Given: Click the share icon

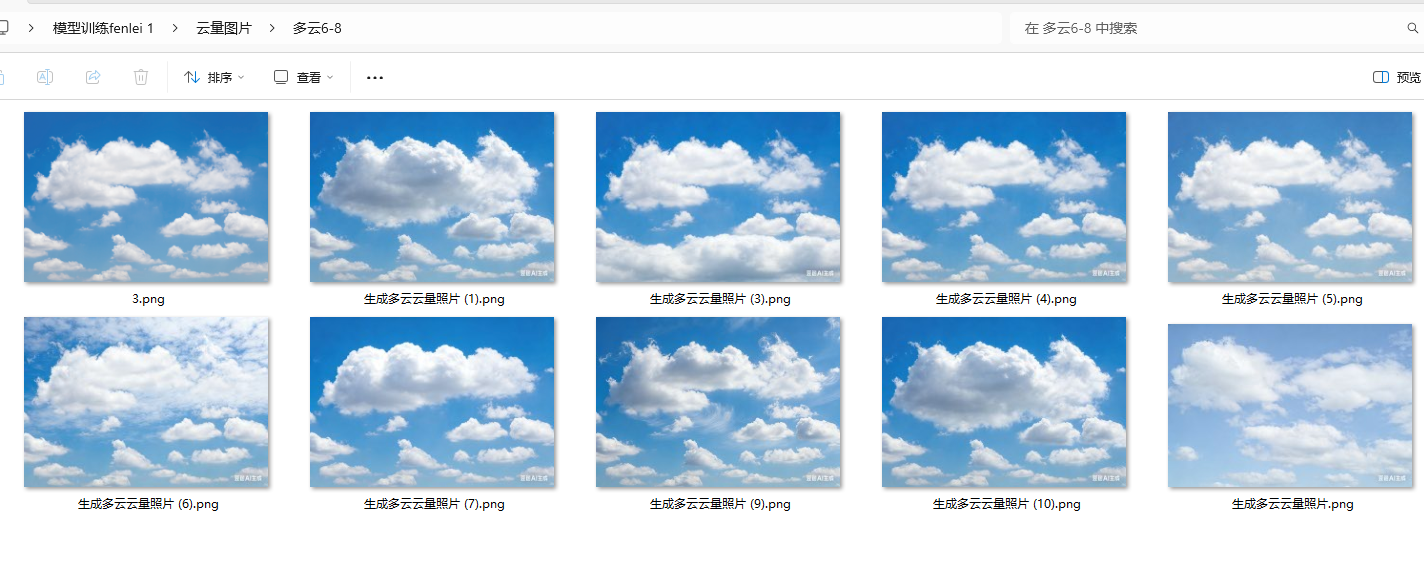Looking at the screenshot, I should [x=92, y=76].
